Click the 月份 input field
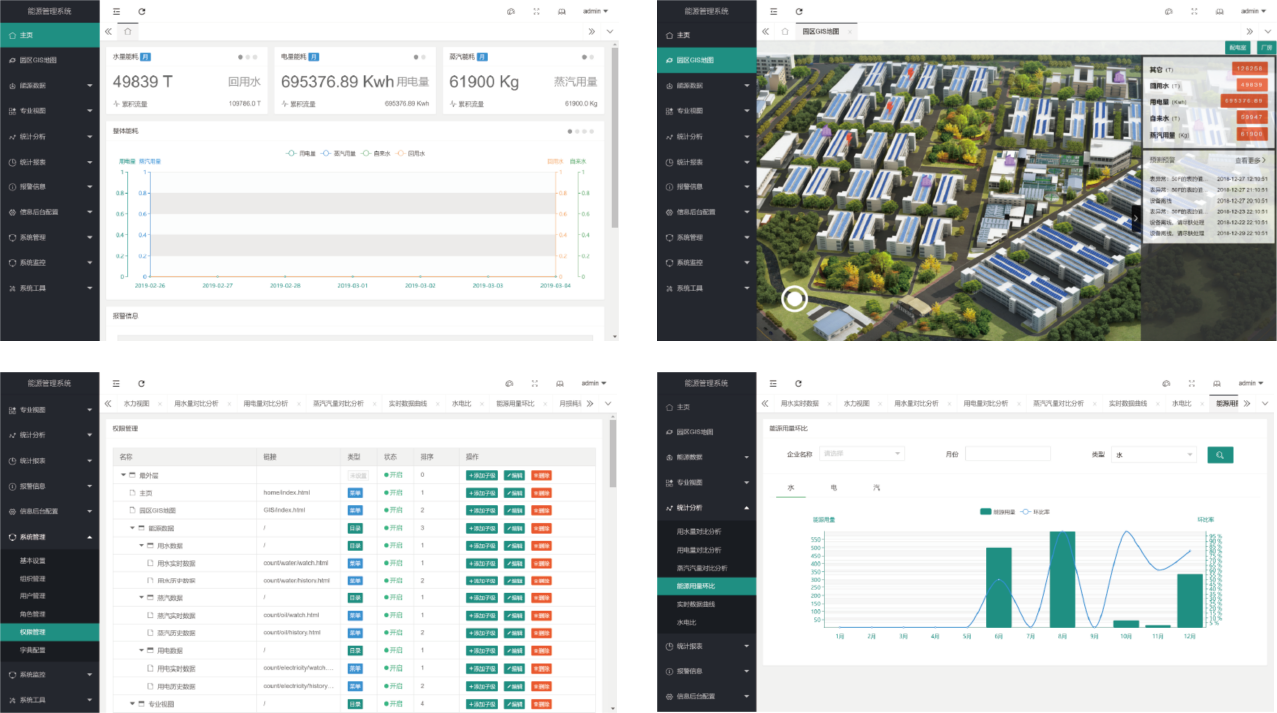 click(x=1007, y=454)
